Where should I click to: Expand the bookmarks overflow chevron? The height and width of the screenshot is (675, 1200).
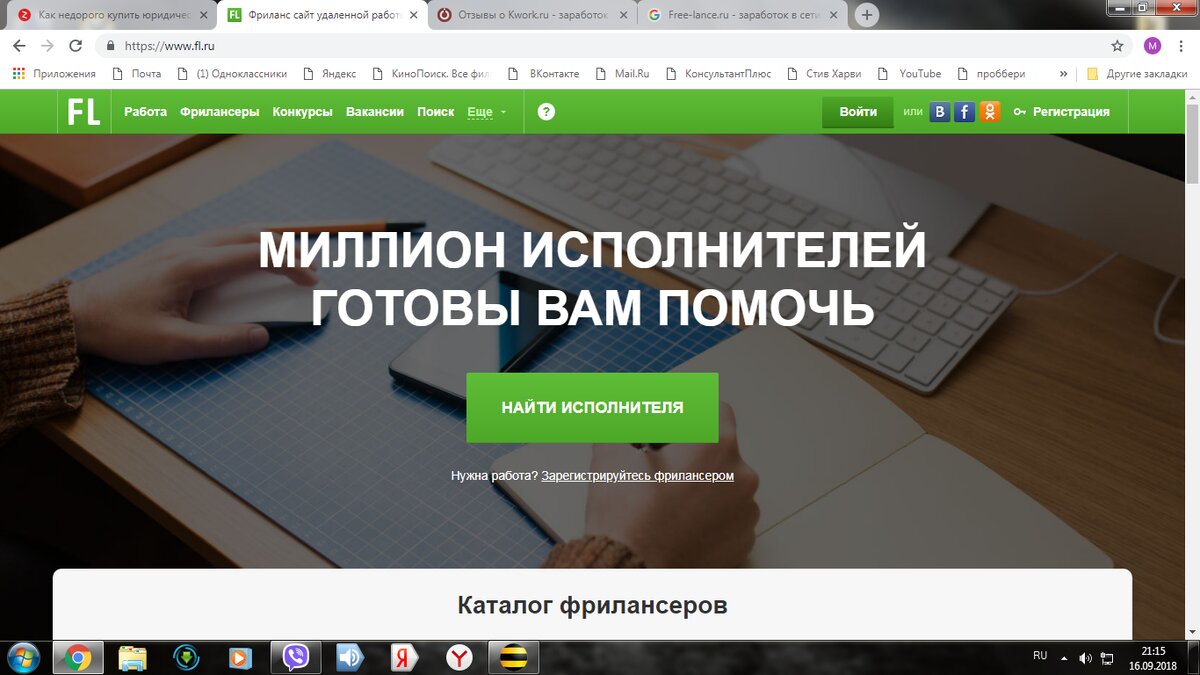pyautogui.click(x=1063, y=73)
